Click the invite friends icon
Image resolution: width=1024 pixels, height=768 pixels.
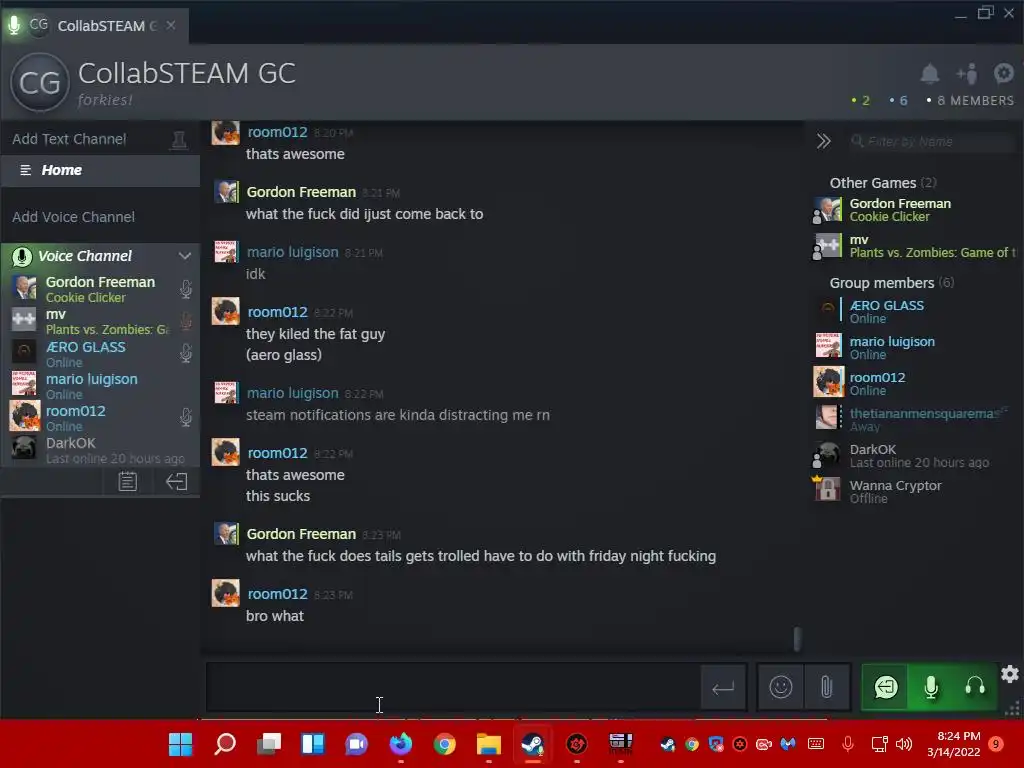[x=967, y=74]
